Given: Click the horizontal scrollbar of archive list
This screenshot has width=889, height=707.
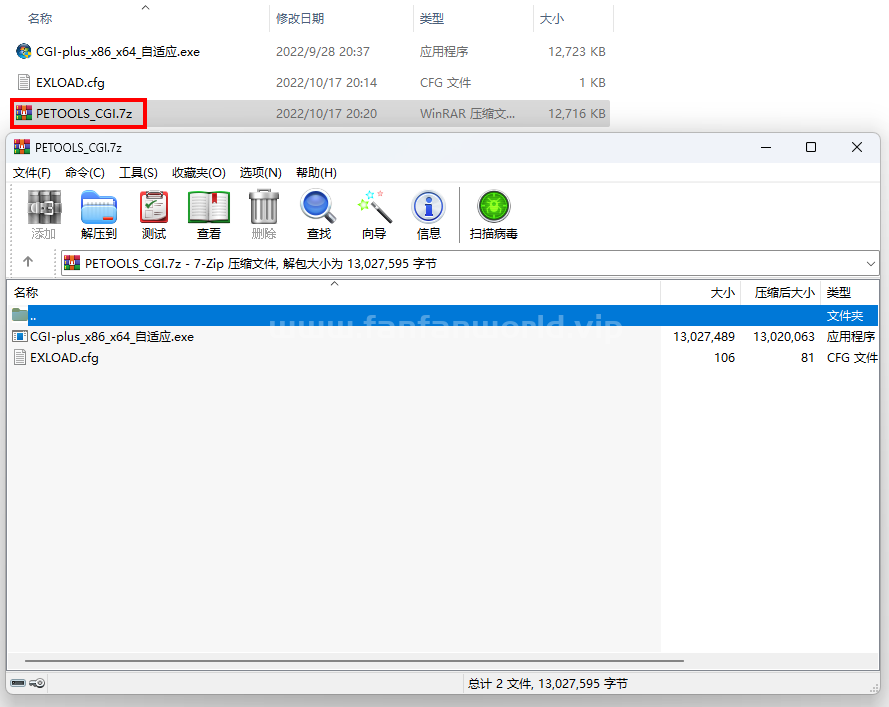Looking at the screenshot, I should (x=354, y=661).
